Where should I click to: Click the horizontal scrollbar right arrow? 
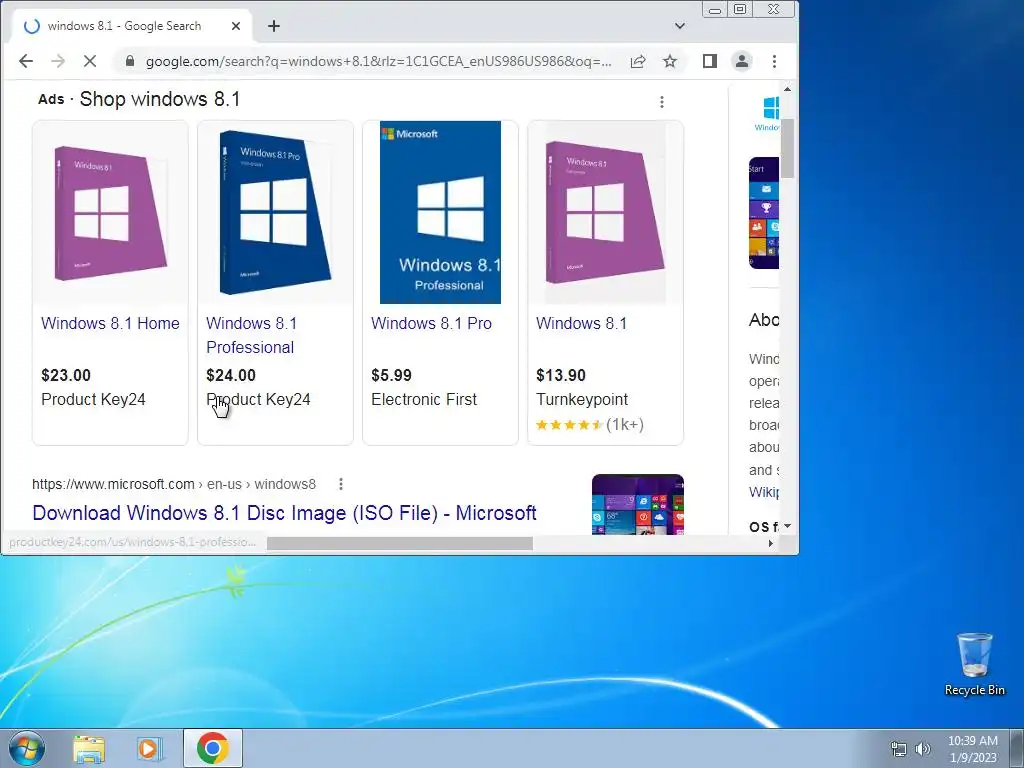[x=771, y=543]
